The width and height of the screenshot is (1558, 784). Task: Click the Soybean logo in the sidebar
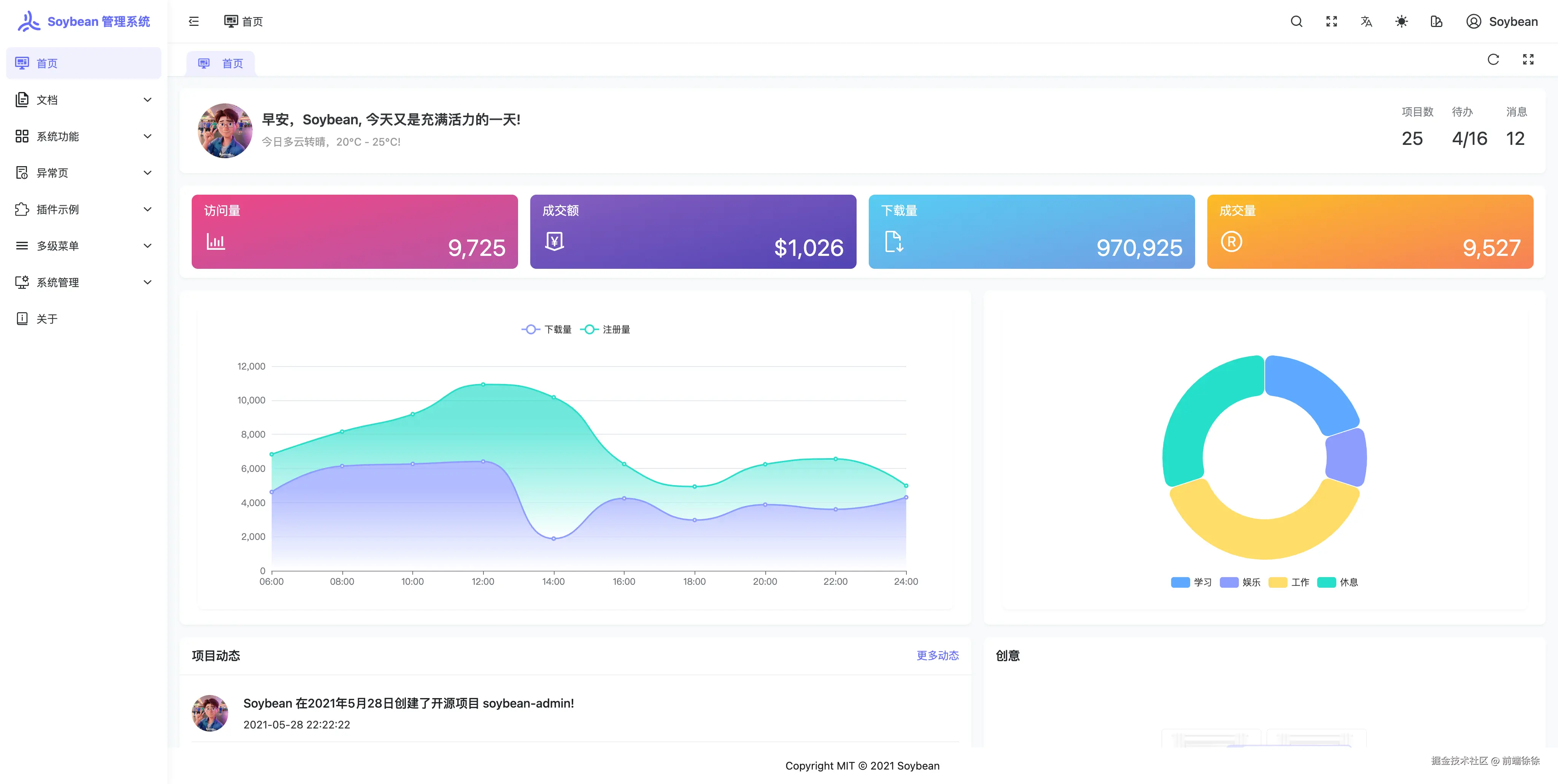[x=29, y=21]
